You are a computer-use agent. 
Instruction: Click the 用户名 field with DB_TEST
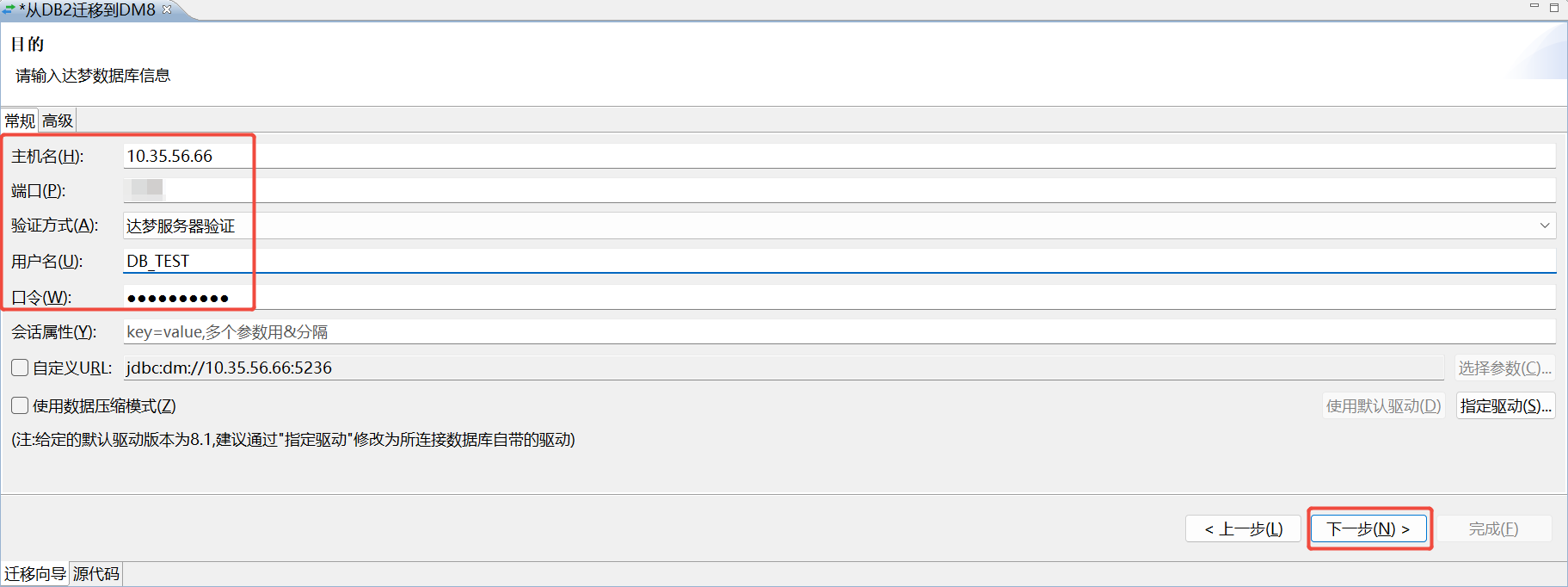click(x=839, y=261)
